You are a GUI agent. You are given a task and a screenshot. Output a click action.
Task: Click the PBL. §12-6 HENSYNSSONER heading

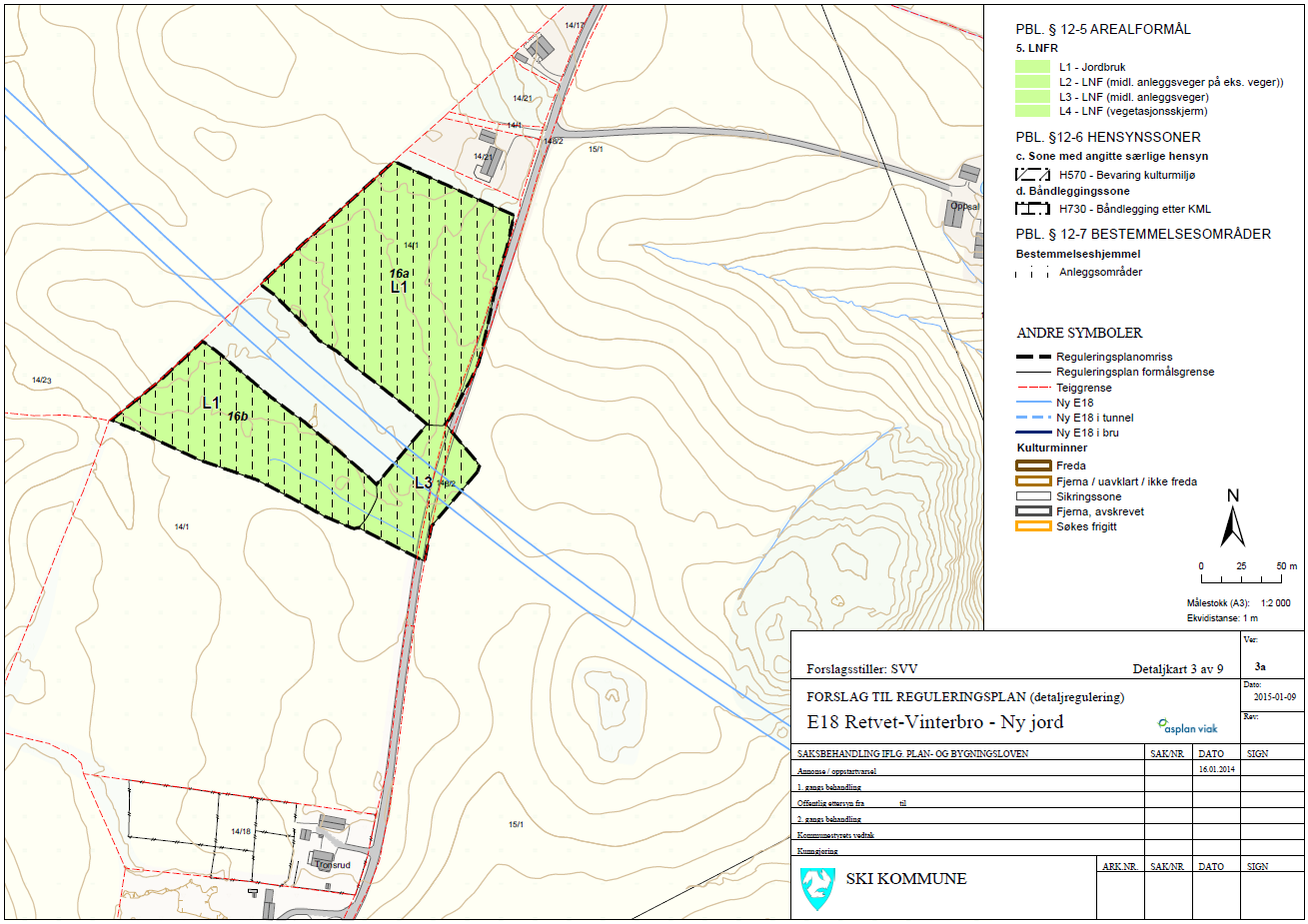click(1108, 137)
